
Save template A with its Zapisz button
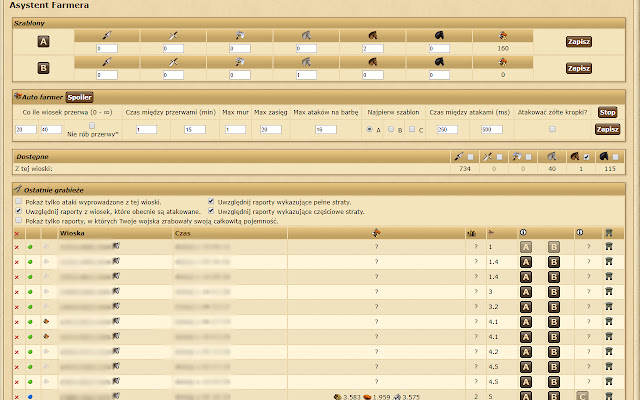579,41
